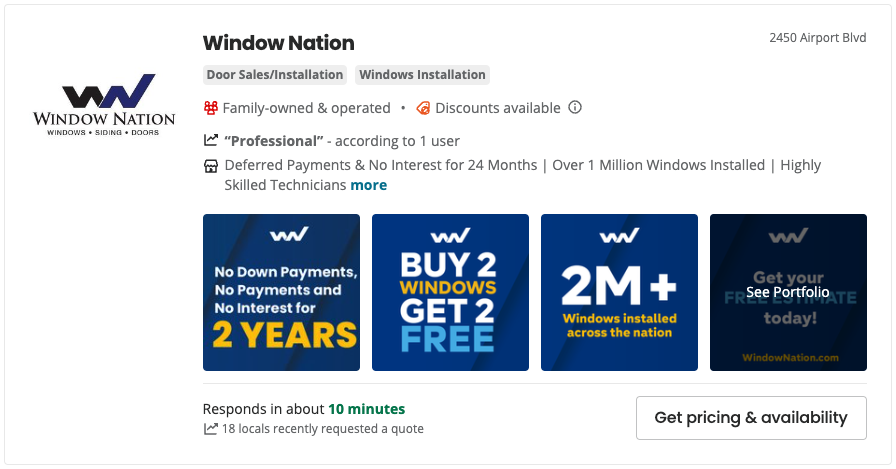Viewport: 896px width, 469px height.
Task: Click the trending chart icon beside "Professional"
Action: pos(211,140)
